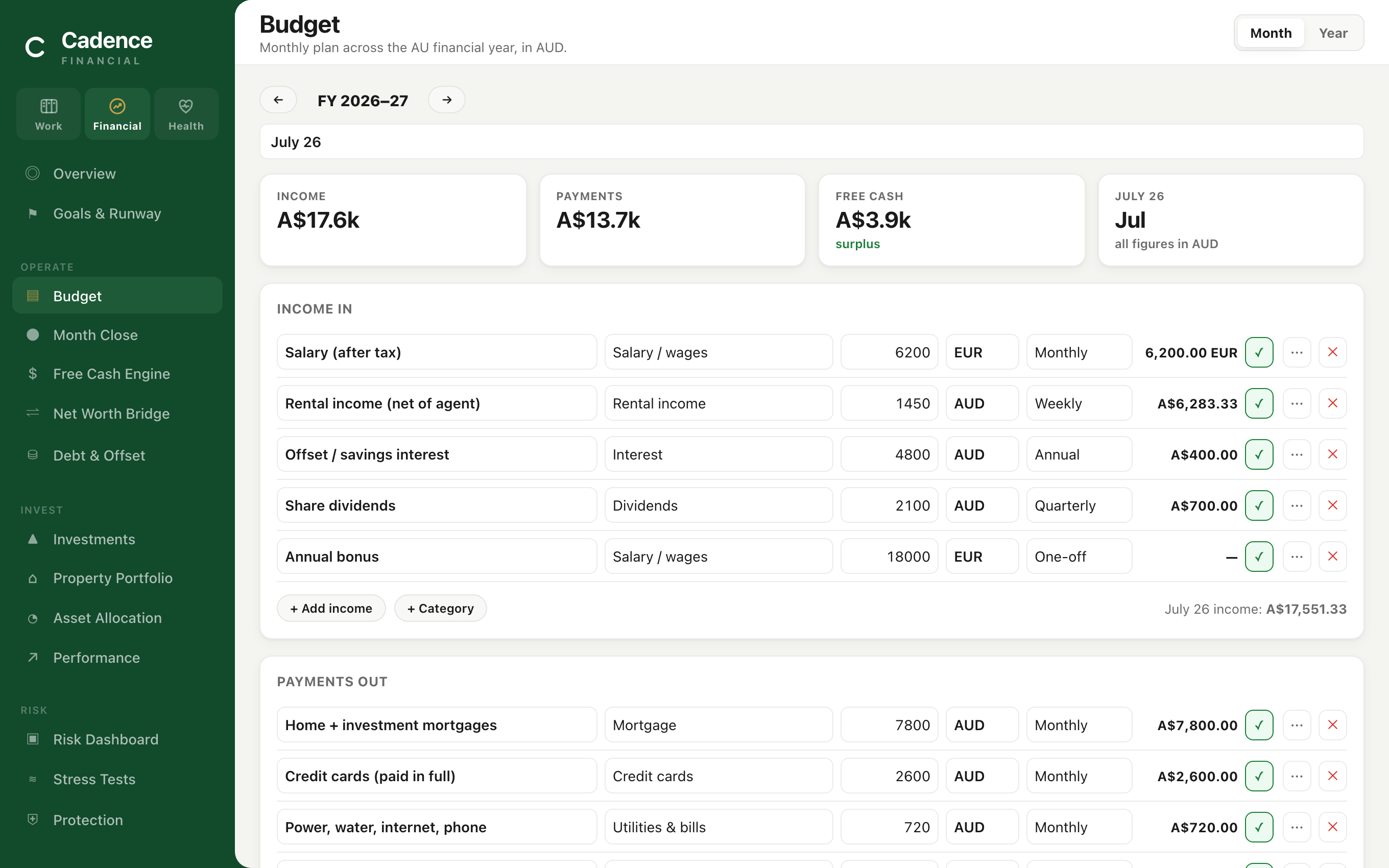Viewport: 1389px width, 868px height.
Task: Delete Credit cards (paid in full) row
Action: (1333, 776)
